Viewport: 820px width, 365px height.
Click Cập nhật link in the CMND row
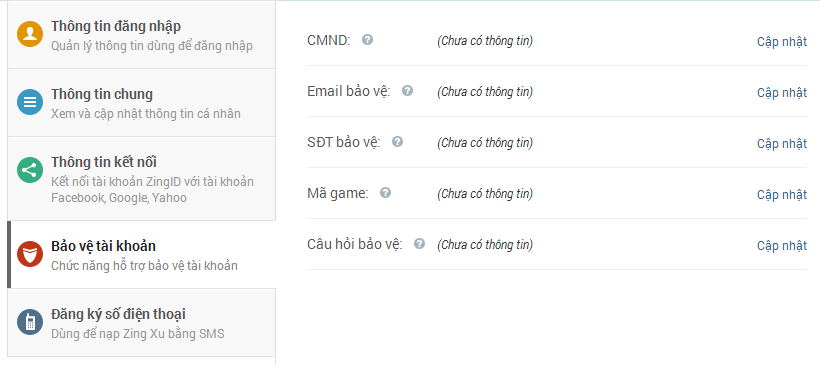(782, 42)
